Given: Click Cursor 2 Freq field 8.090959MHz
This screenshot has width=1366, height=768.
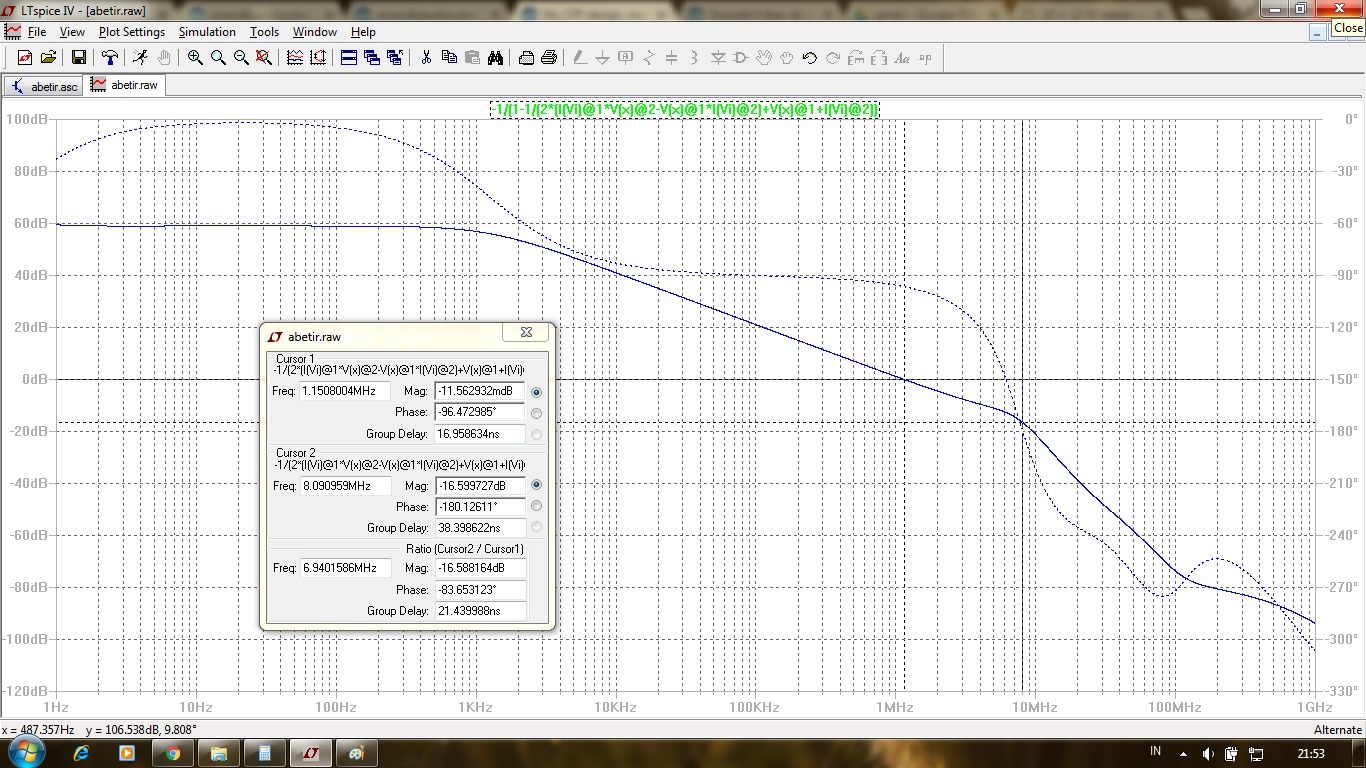Looking at the screenshot, I should [345, 486].
